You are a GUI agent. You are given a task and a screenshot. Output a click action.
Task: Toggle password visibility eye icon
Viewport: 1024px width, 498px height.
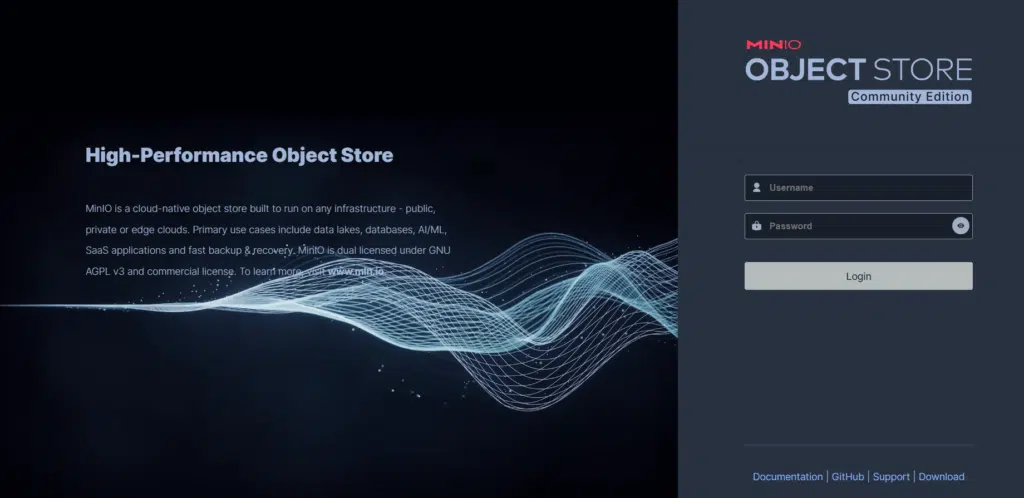point(960,226)
